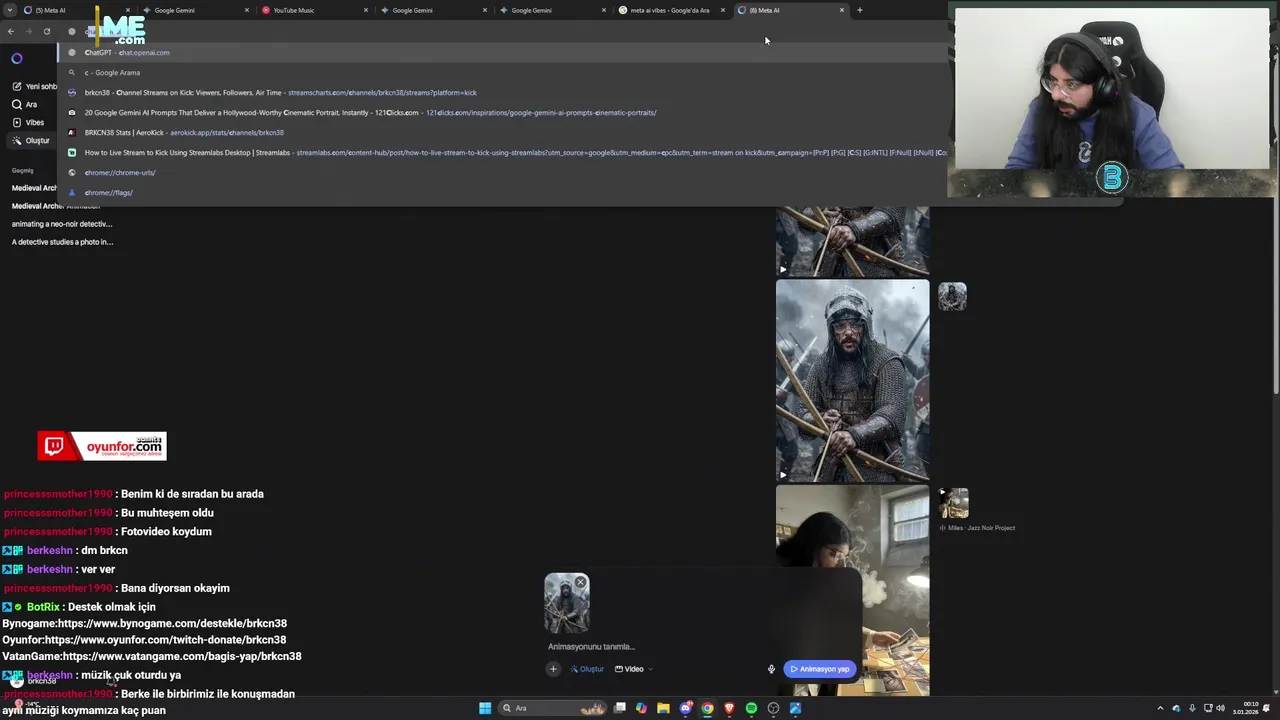
Task: Go back with the browser back arrow
Action: [x=11, y=31]
